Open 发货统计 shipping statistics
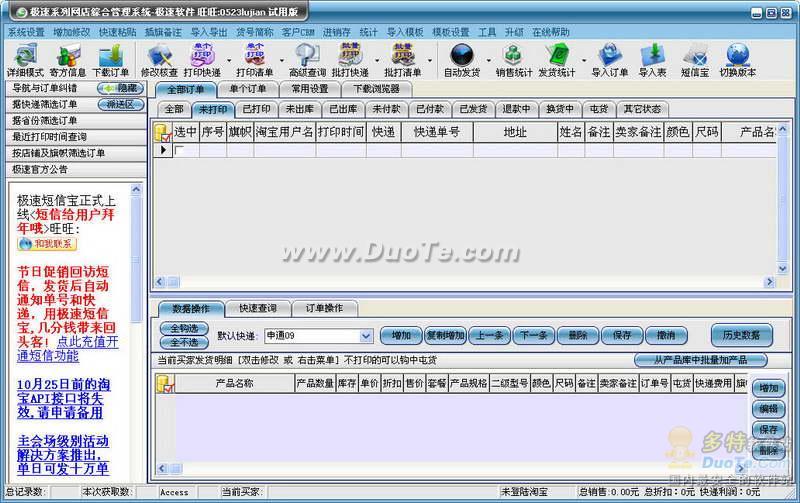This screenshot has height=503, width=800. [557, 60]
